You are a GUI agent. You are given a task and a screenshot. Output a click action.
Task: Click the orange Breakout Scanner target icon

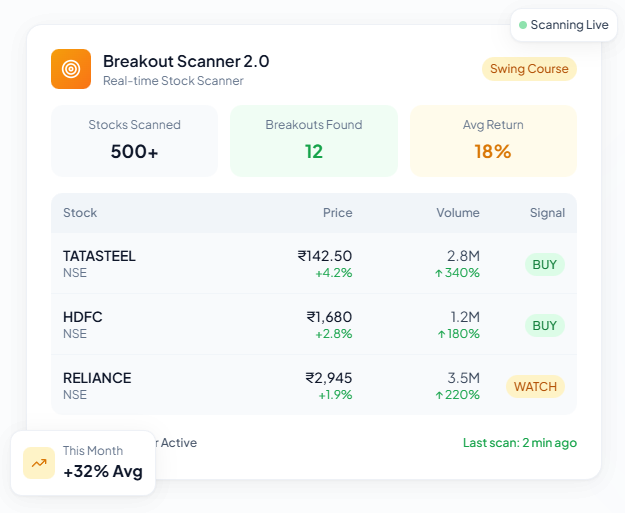71,69
